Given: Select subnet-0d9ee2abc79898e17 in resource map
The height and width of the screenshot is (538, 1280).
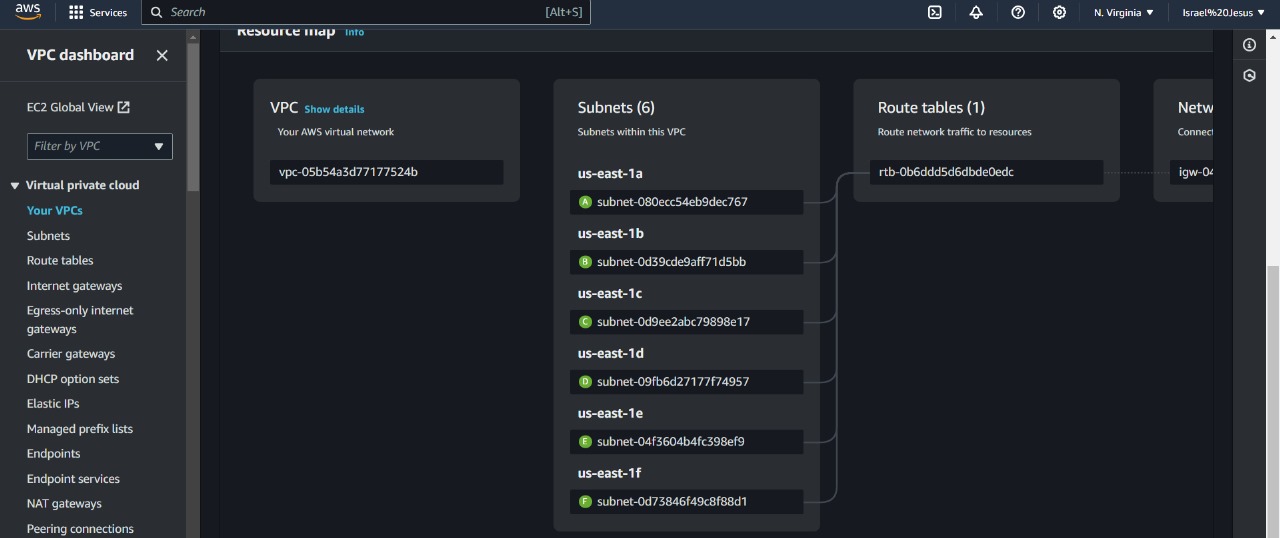Looking at the screenshot, I should click(686, 322).
